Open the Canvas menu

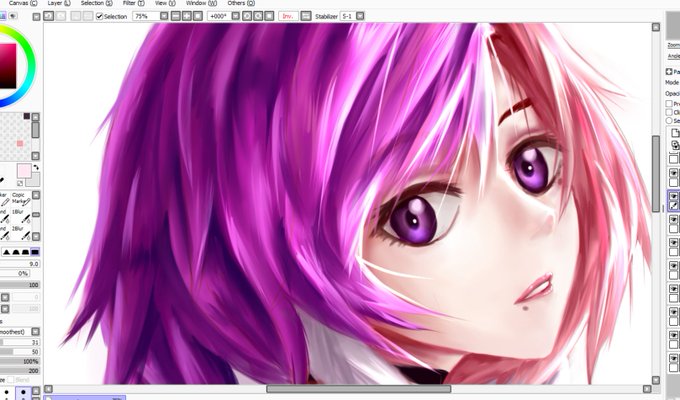click(23, 3)
